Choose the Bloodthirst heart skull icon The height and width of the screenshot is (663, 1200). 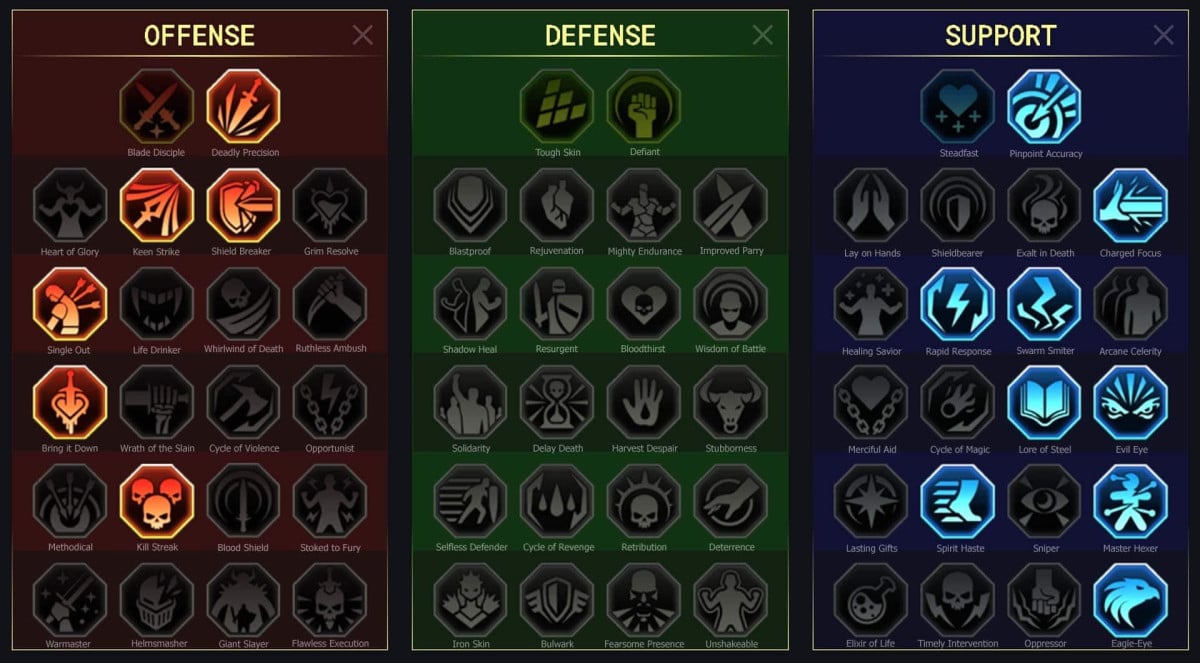tap(644, 303)
